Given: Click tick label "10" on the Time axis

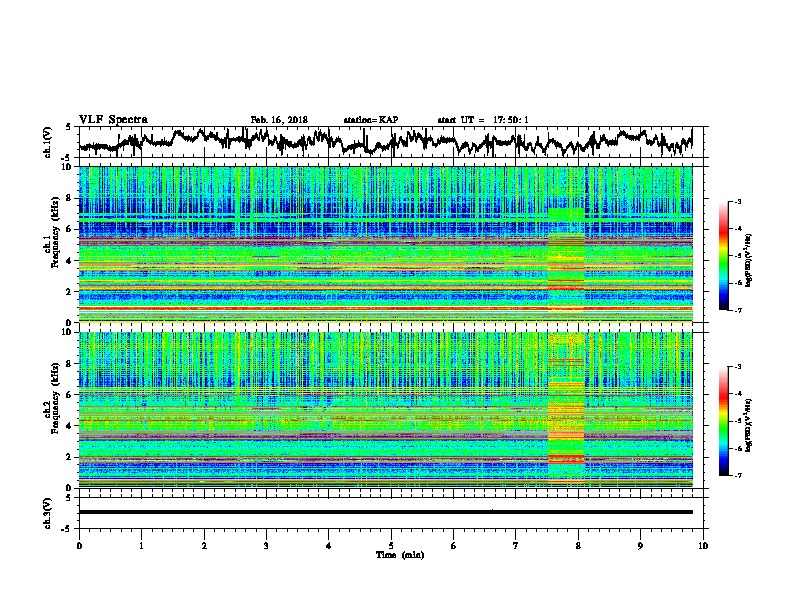Looking at the screenshot, I should tap(703, 546).
